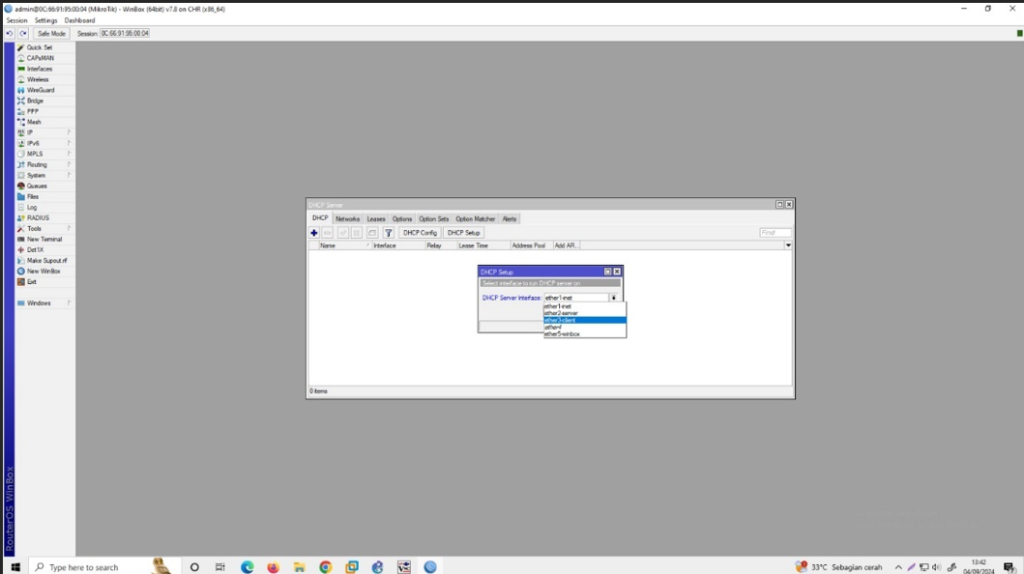
Task: Switch to the Leases tab
Action: [x=376, y=219]
